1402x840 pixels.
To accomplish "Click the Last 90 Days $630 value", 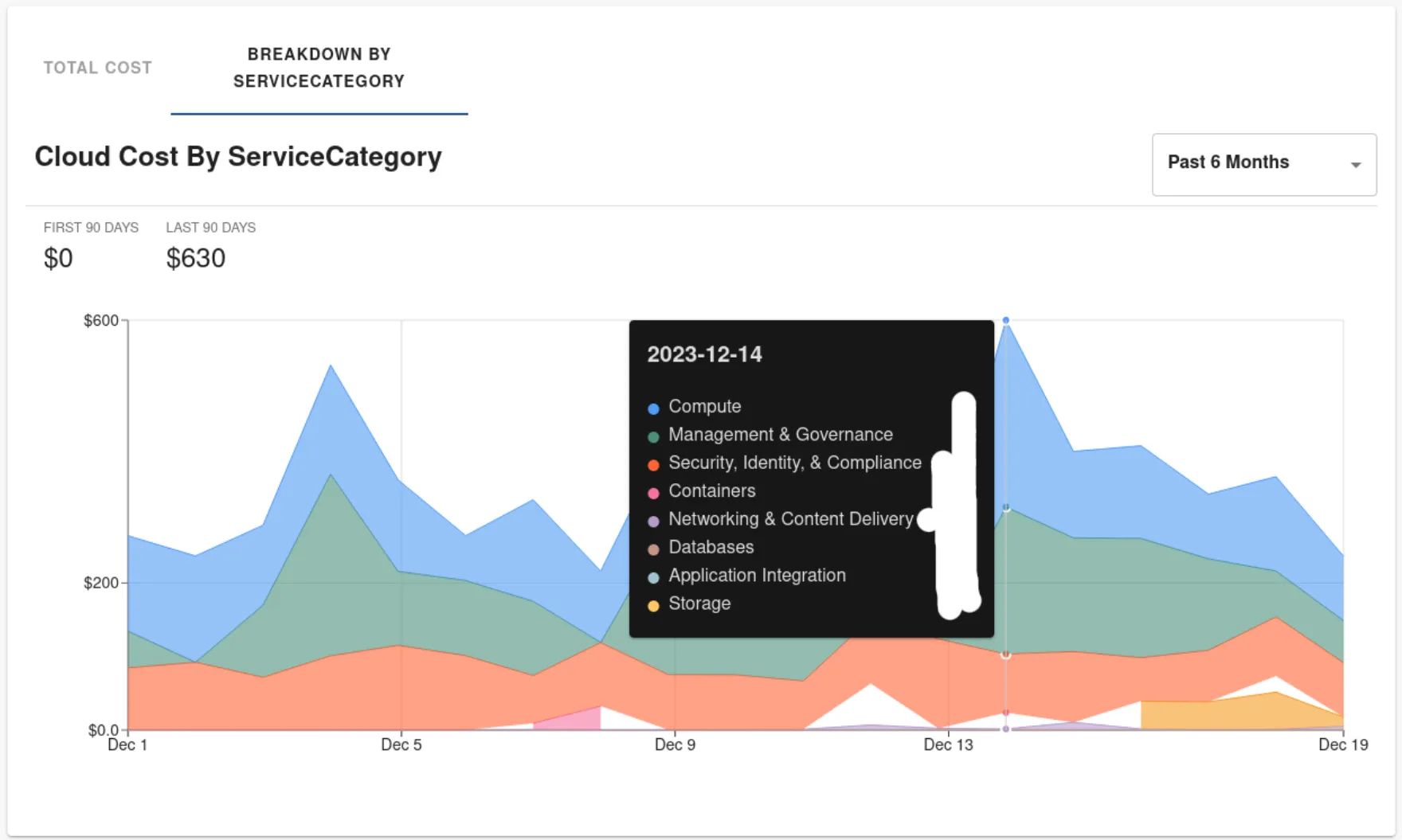I will (x=196, y=258).
